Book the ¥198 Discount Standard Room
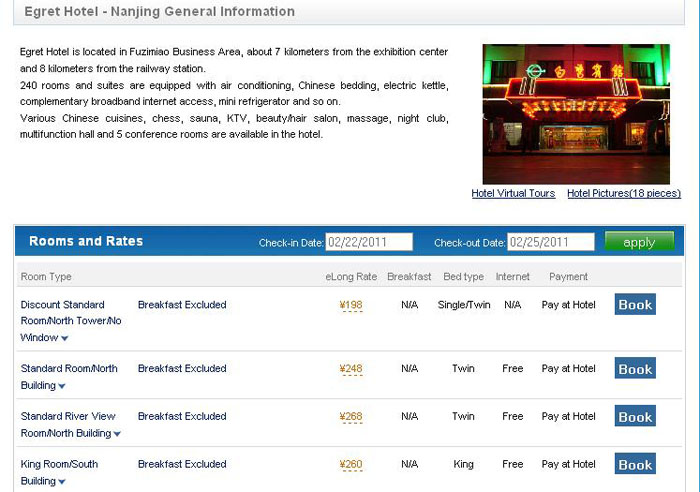The width and height of the screenshot is (700, 492). 635,304
